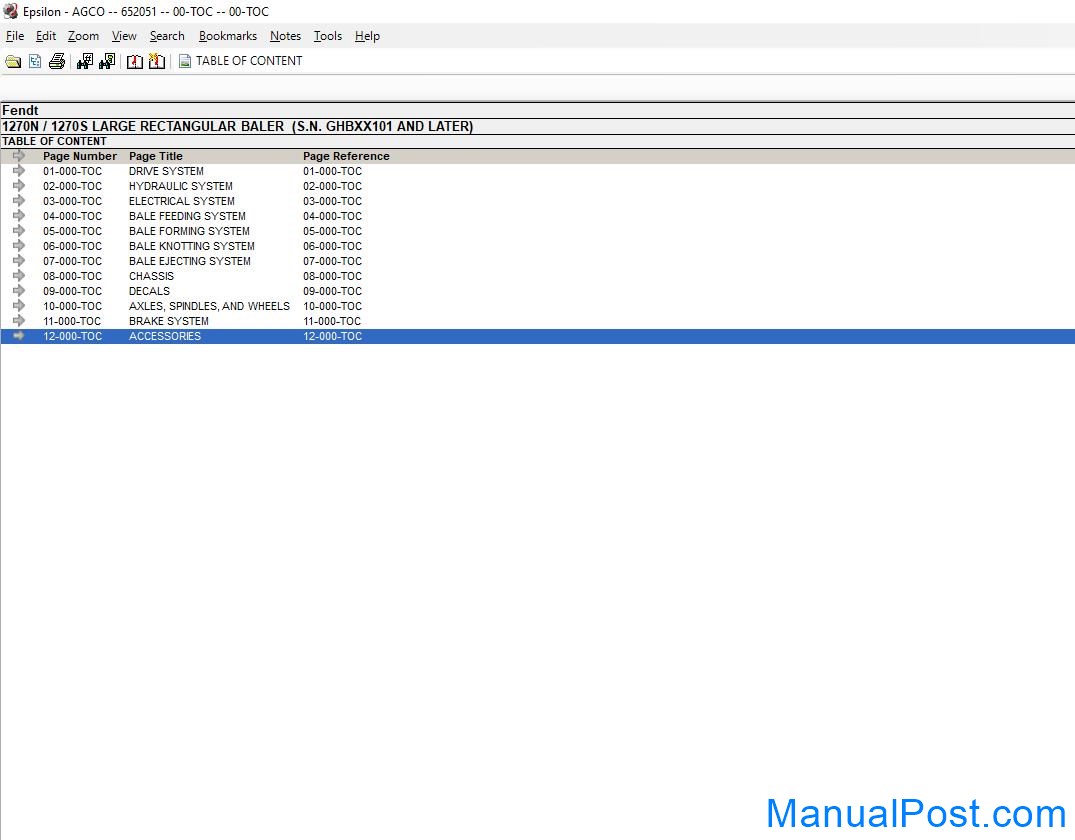Screen dimensions: 1075x840
Task: Click page number 08-000-TOC
Action: [x=73, y=276]
